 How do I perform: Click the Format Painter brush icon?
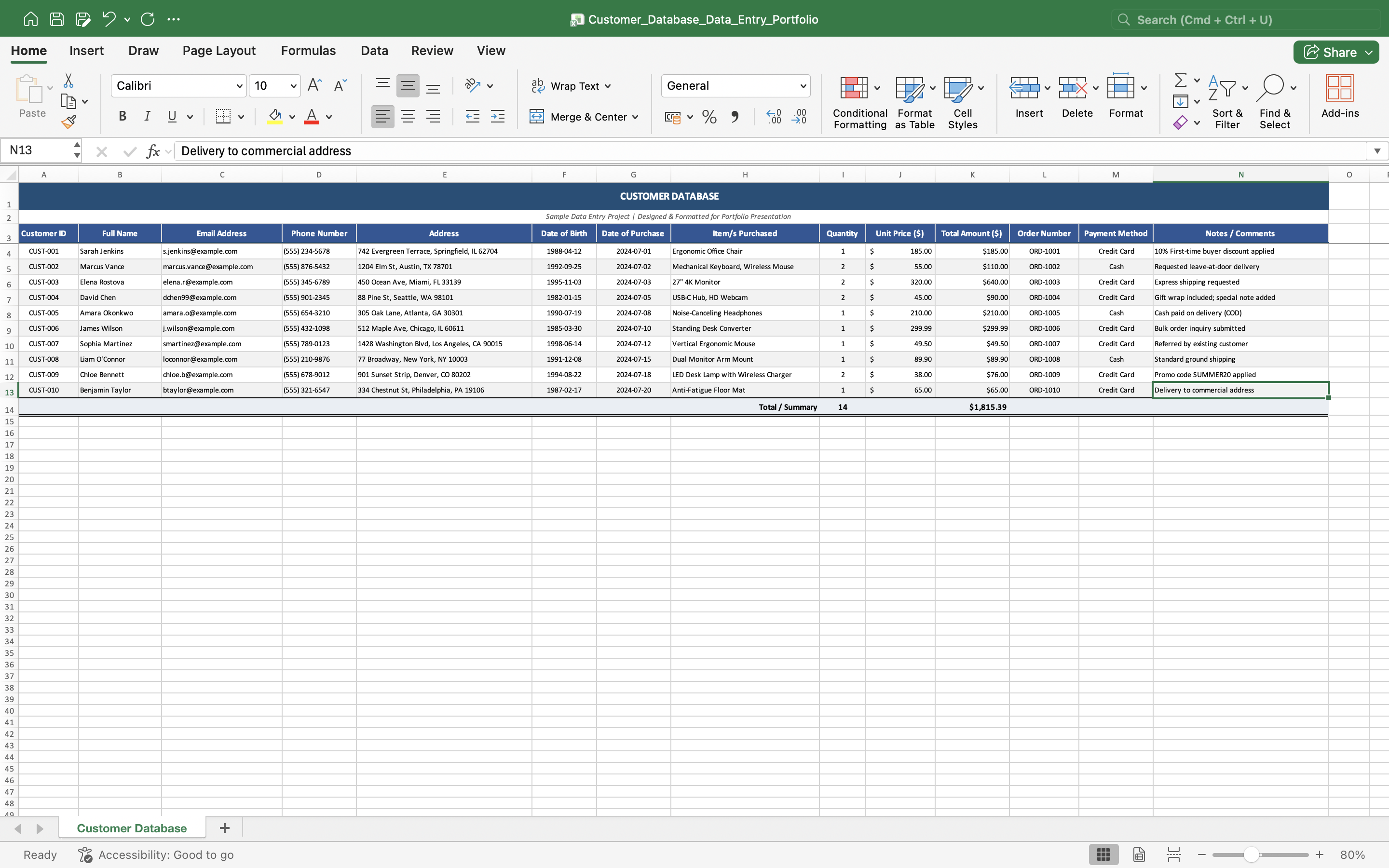point(69,122)
